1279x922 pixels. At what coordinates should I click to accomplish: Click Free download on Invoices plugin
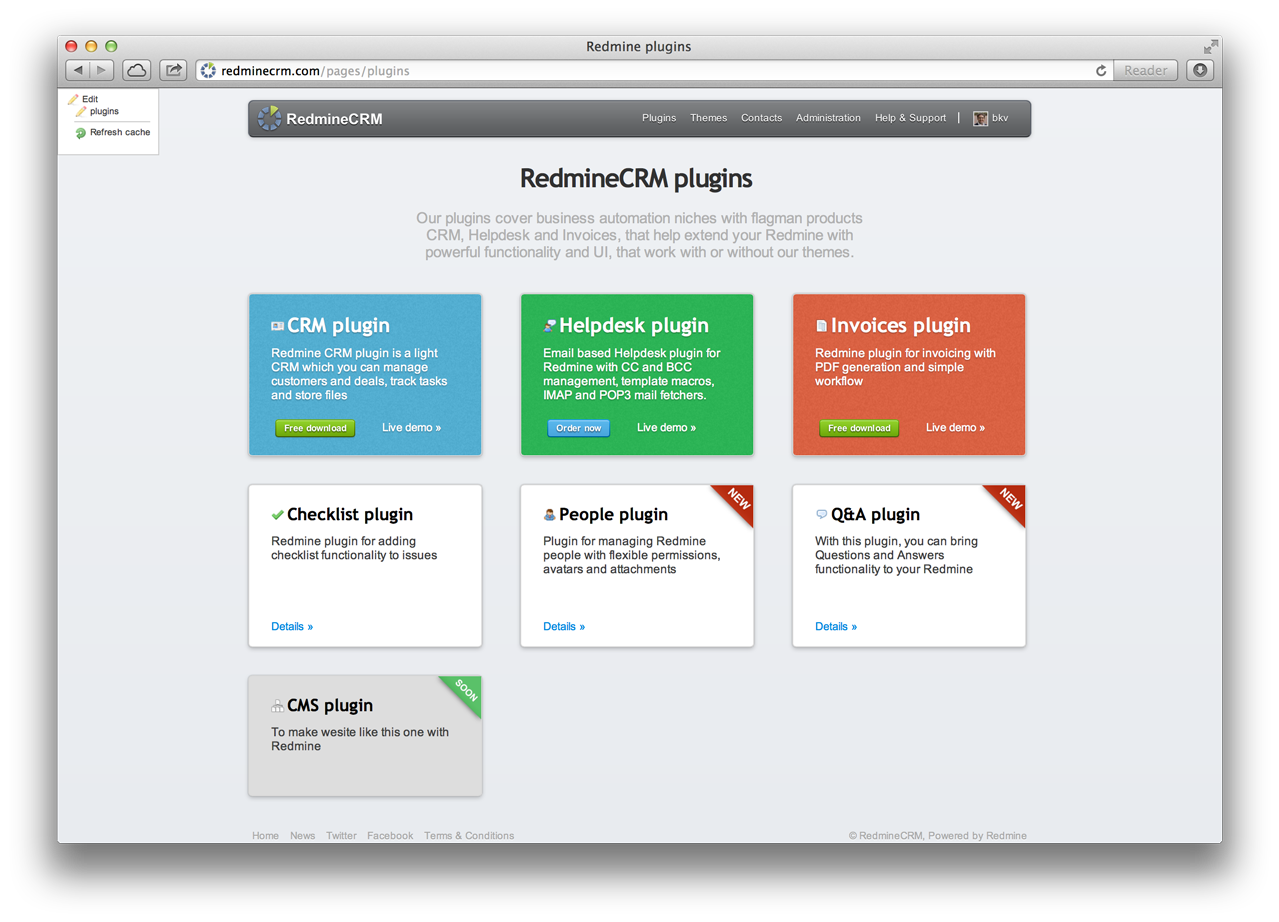pyautogui.click(x=859, y=428)
